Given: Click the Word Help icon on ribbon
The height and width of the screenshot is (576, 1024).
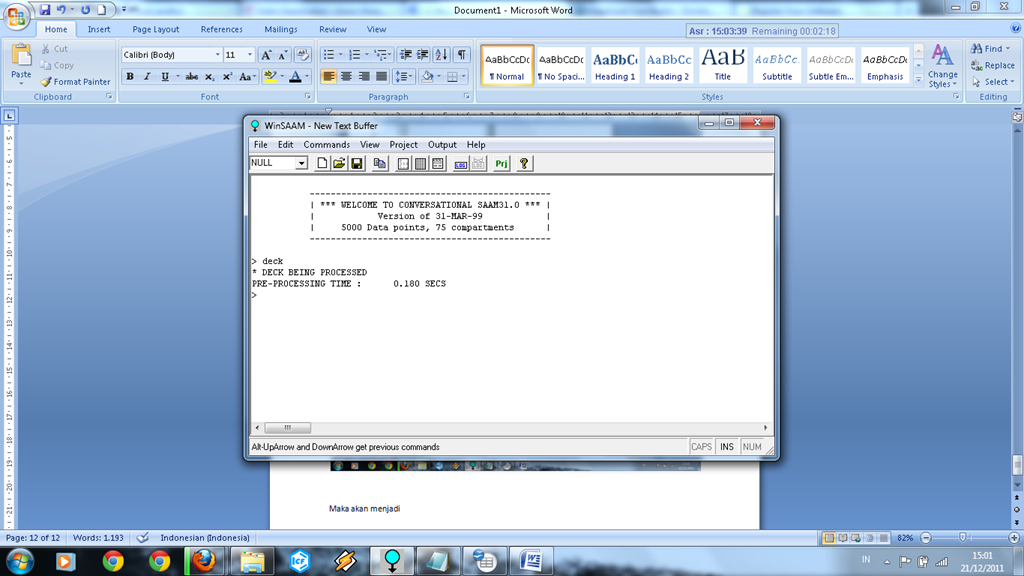Looking at the screenshot, I should [1016, 29].
